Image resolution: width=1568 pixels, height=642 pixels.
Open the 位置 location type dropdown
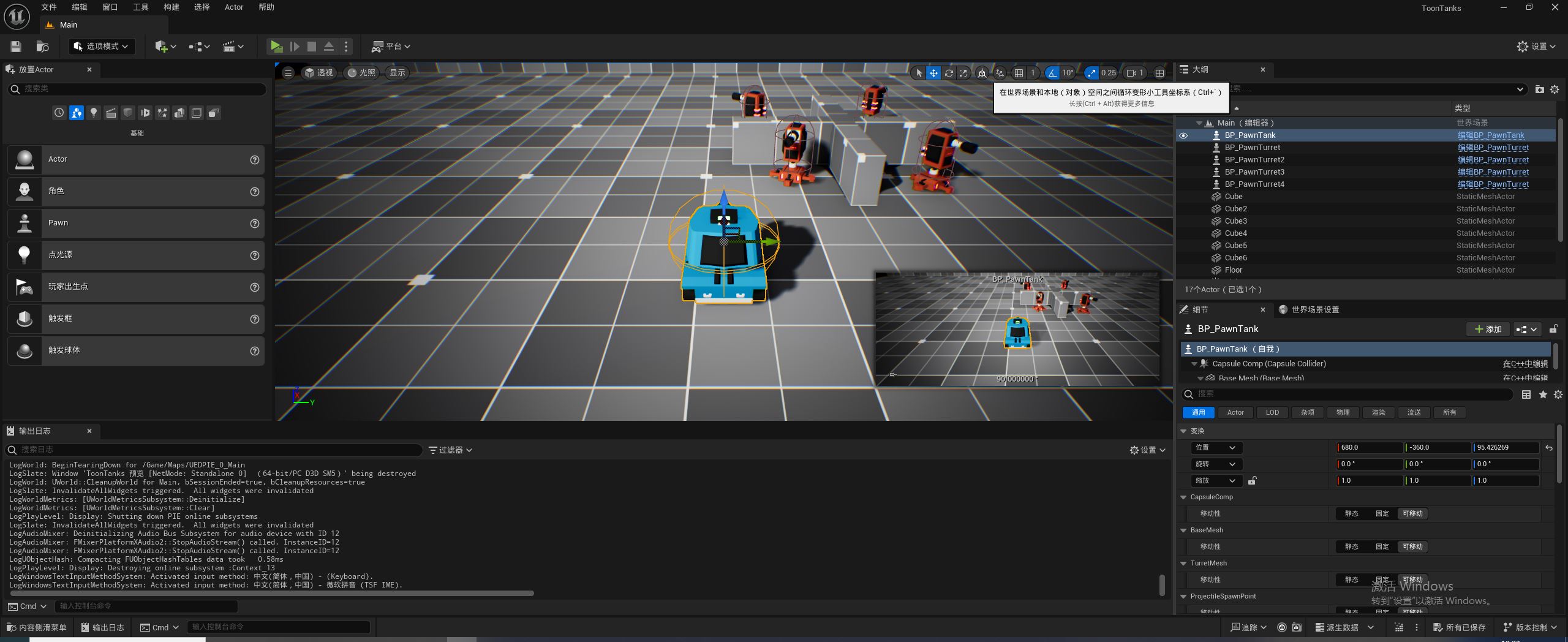coord(1216,448)
